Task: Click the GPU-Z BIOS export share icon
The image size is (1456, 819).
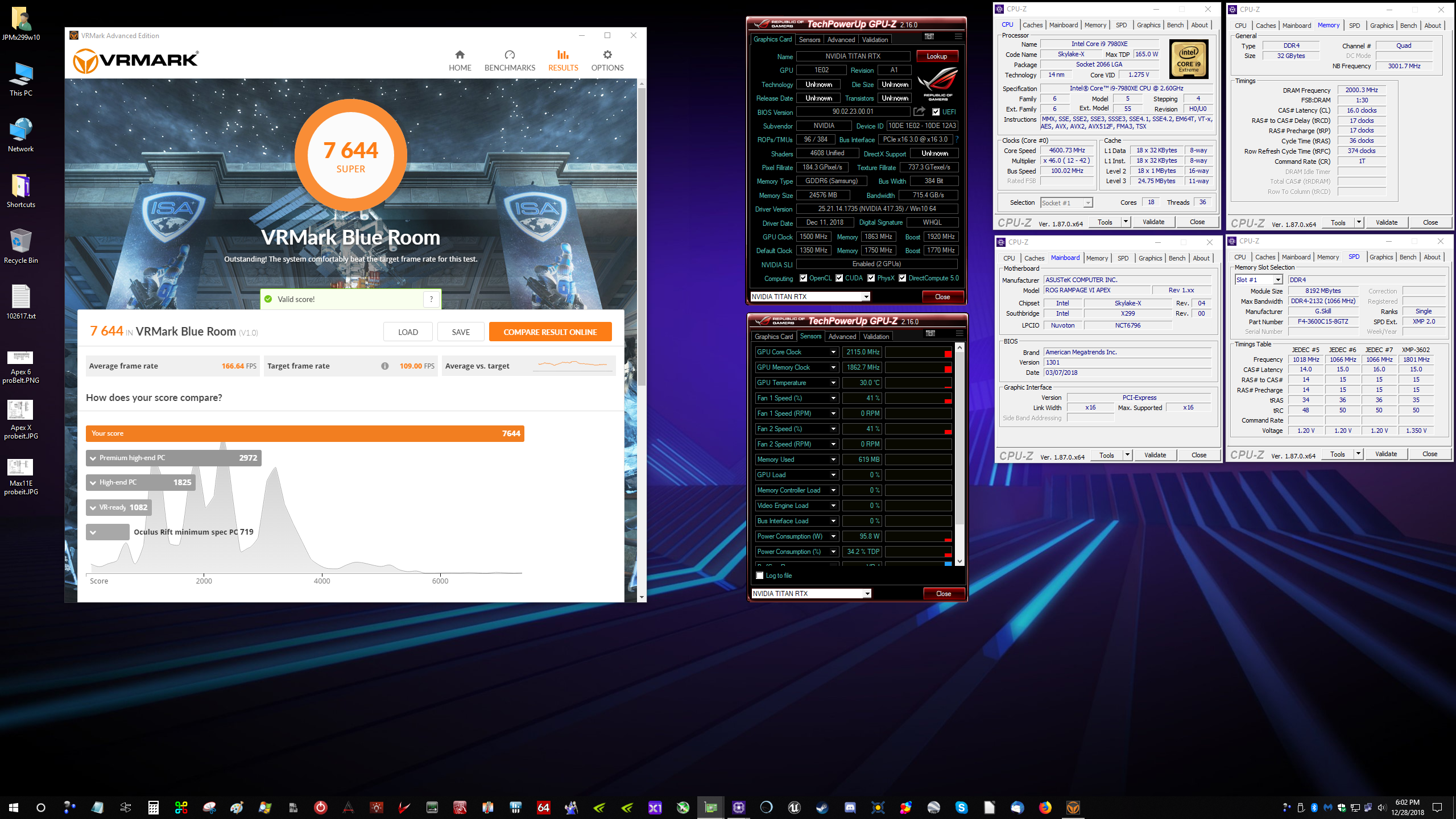Action: pyautogui.click(x=919, y=111)
